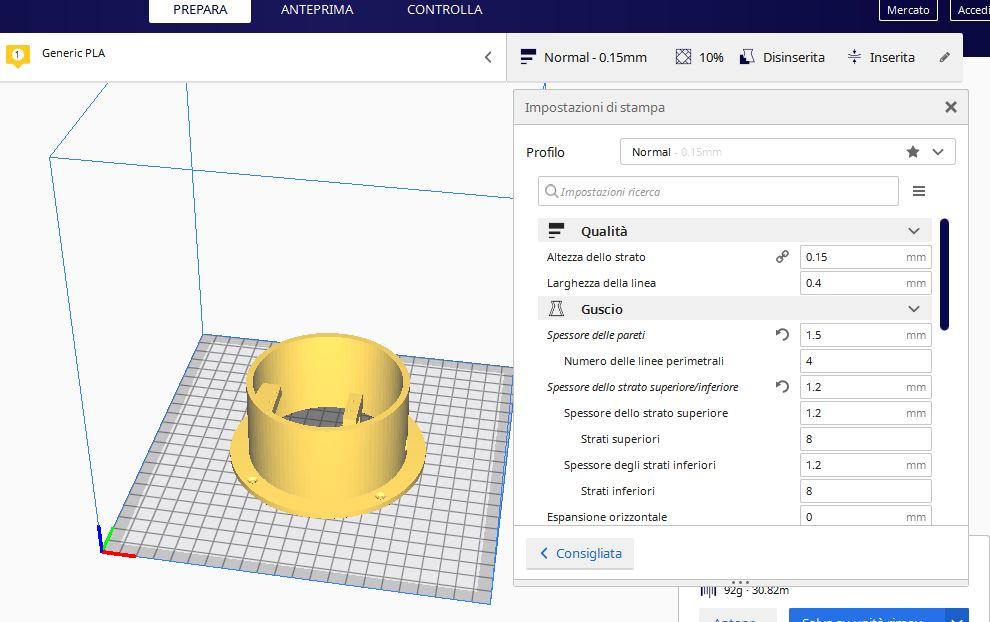Click the settings panel vertical scrollbar
Viewport: 990px width, 622px height.
click(x=944, y=274)
